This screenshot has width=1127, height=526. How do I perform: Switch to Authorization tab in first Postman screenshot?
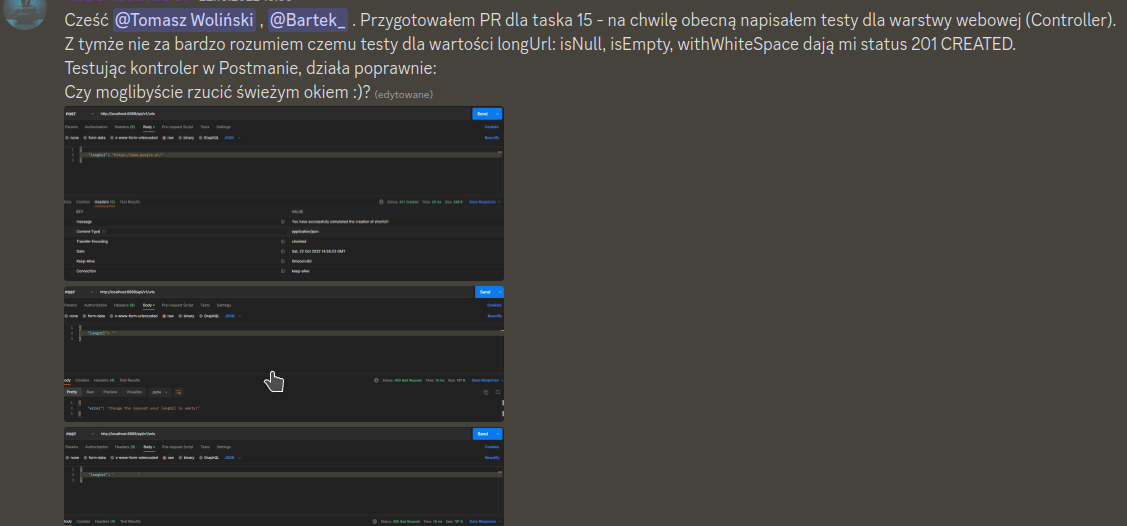[x=96, y=127]
